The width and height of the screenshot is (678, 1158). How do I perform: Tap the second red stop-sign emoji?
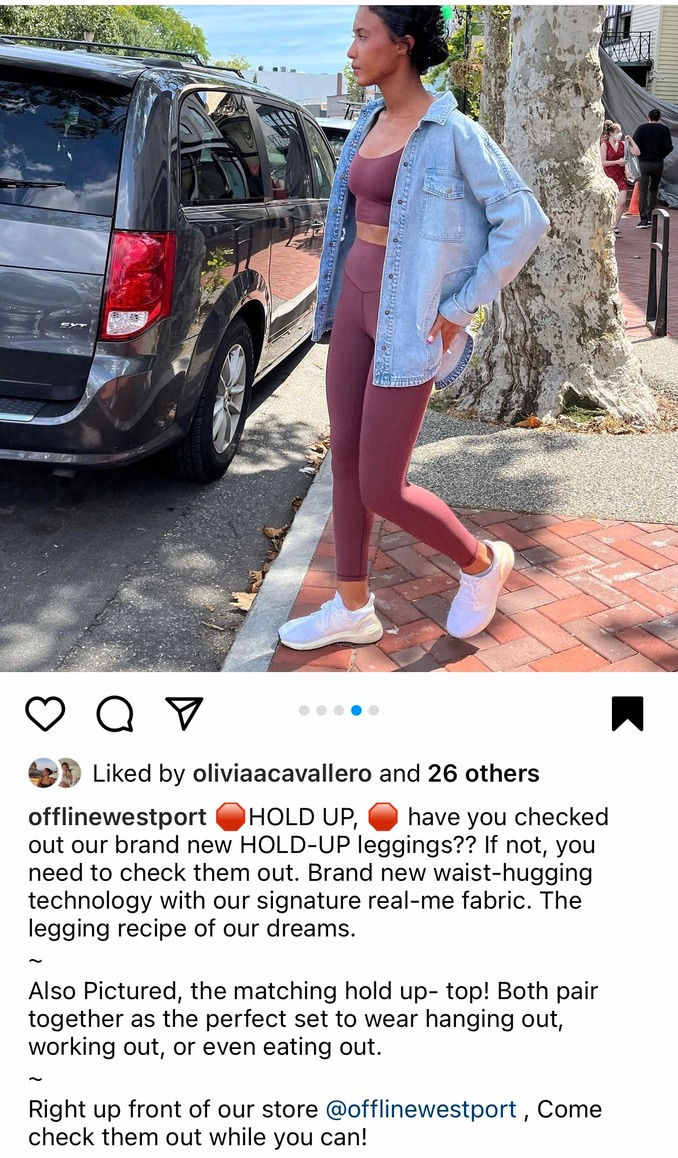(383, 818)
